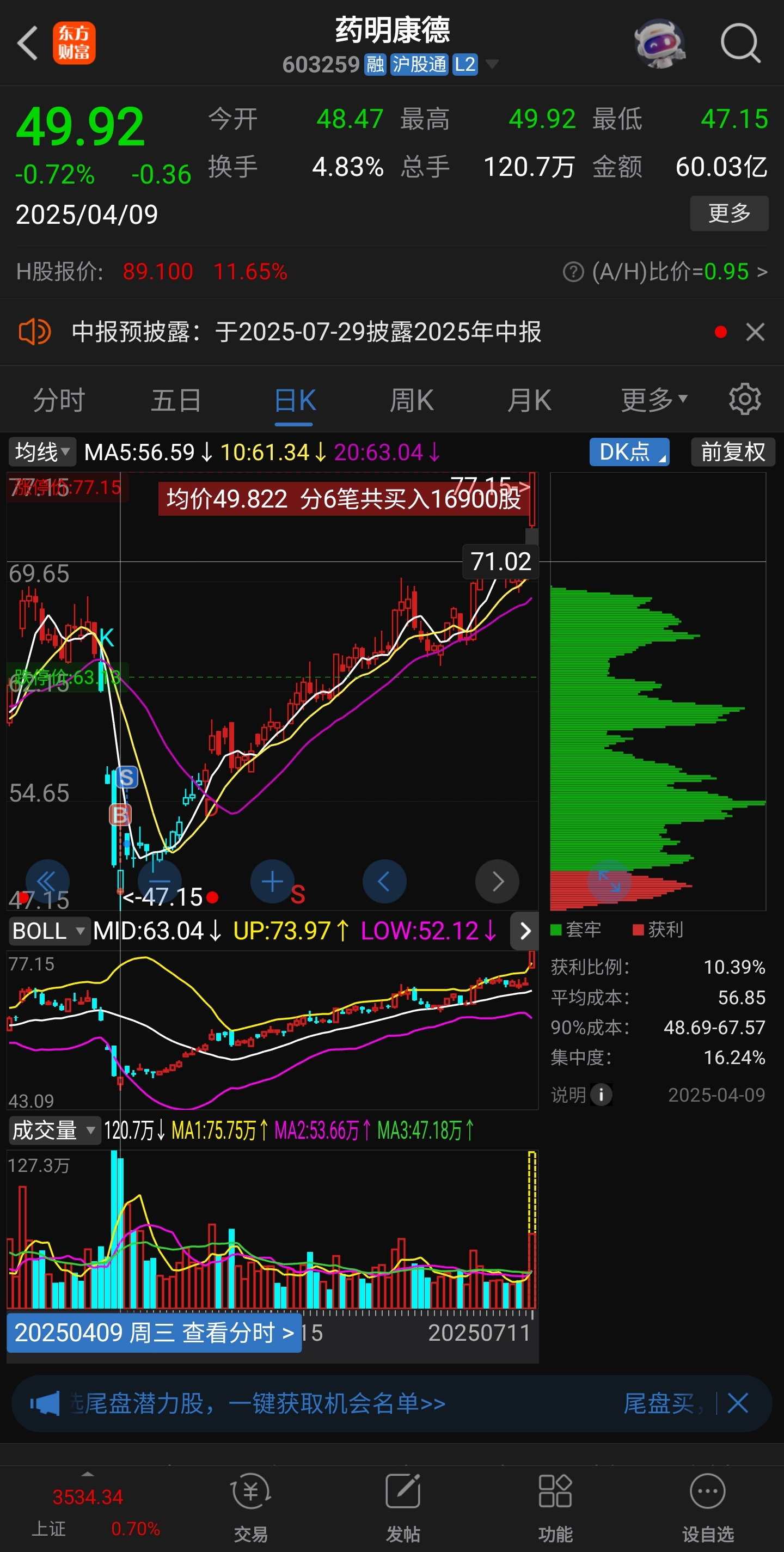
Task: Tap the 71.02 crosshair price label
Action: click(x=500, y=561)
